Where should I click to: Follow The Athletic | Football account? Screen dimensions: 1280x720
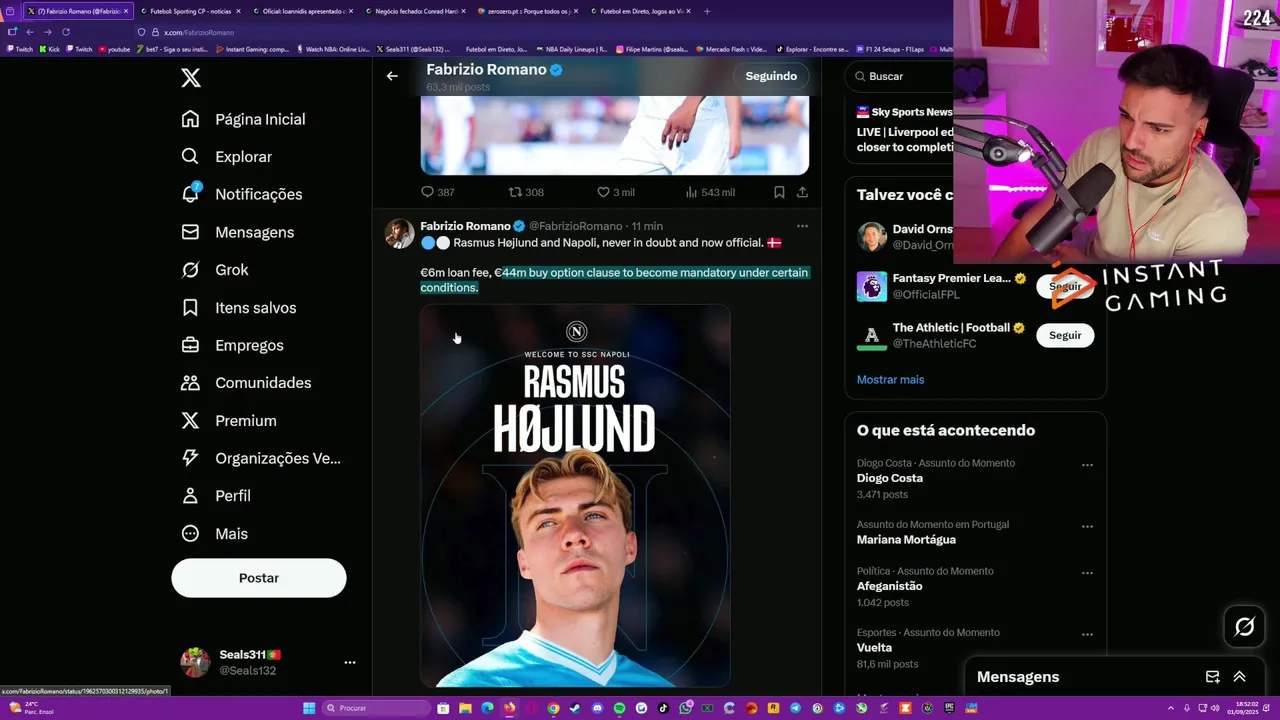1065,335
